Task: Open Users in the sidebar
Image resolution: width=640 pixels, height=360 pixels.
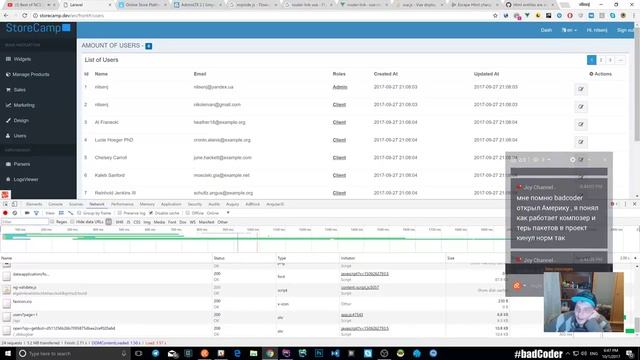Action: [20, 136]
